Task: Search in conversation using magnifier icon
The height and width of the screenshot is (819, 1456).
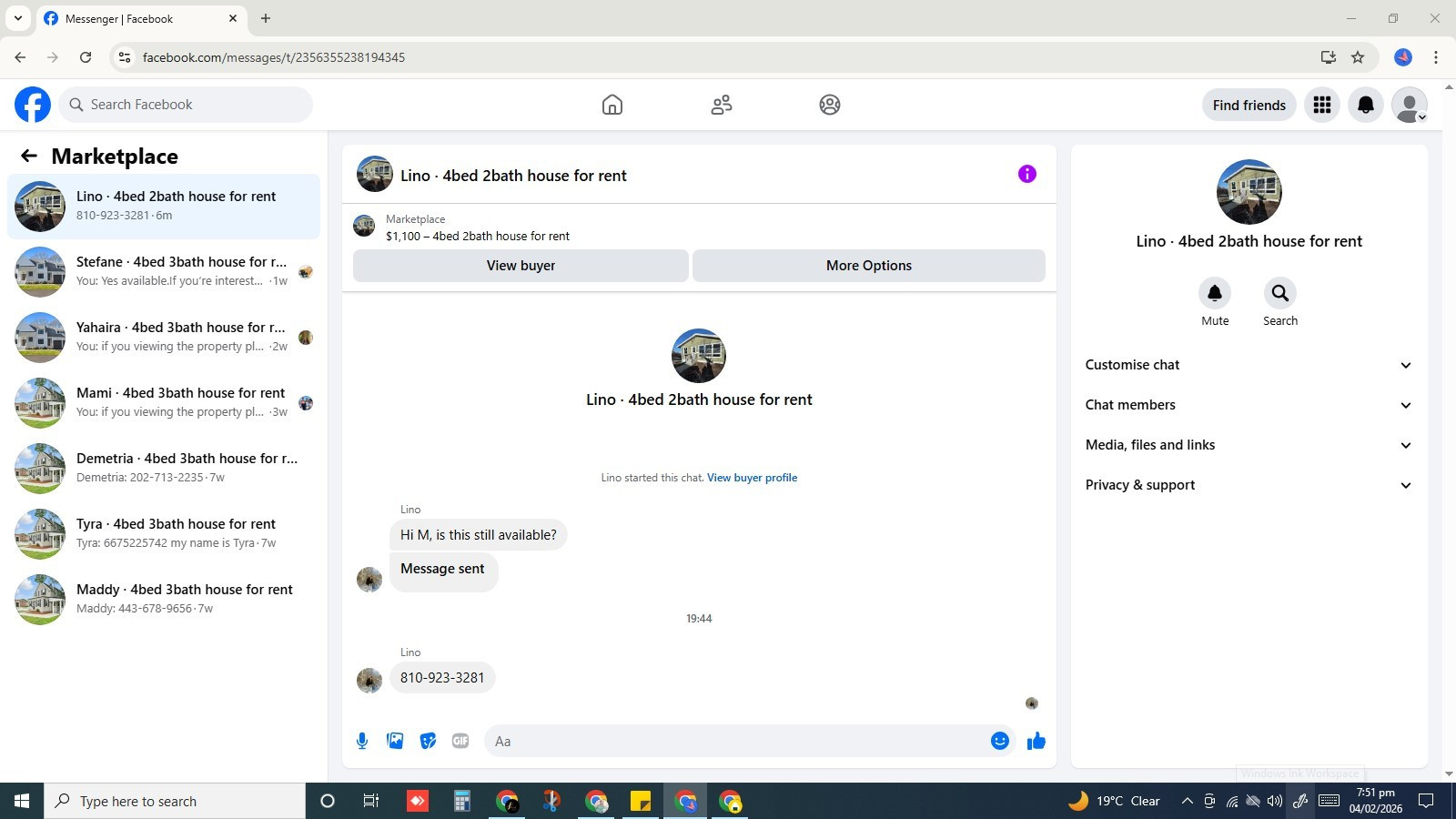Action: click(x=1280, y=293)
